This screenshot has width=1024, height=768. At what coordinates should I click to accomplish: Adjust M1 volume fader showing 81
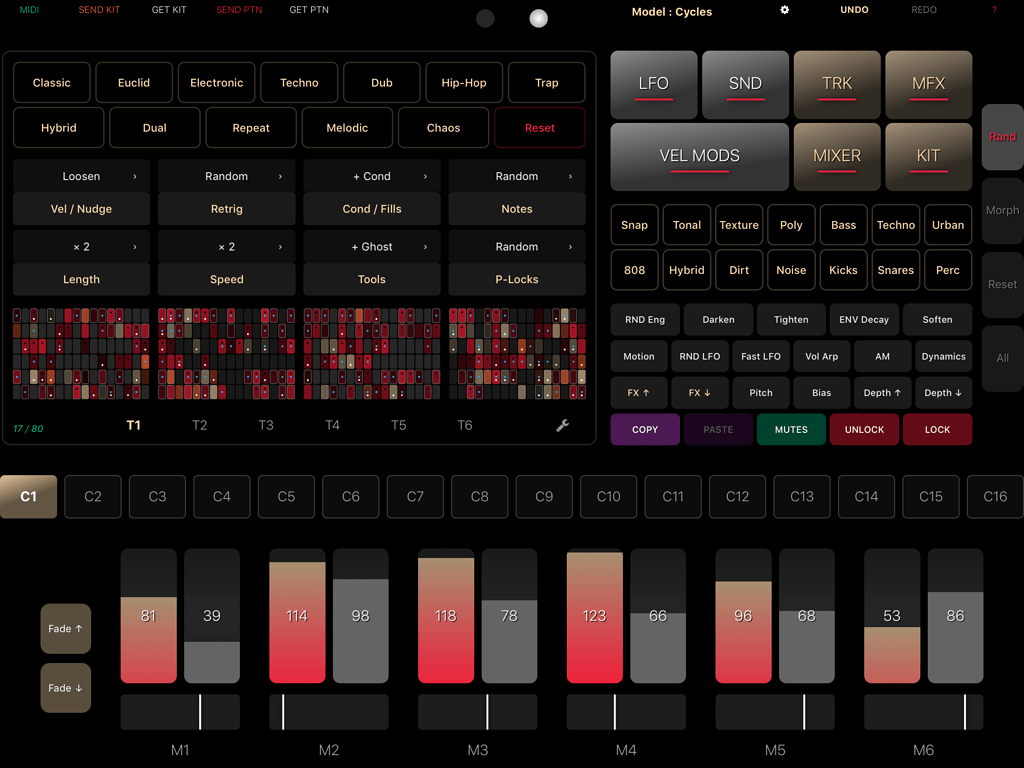click(x=148, y=616)
